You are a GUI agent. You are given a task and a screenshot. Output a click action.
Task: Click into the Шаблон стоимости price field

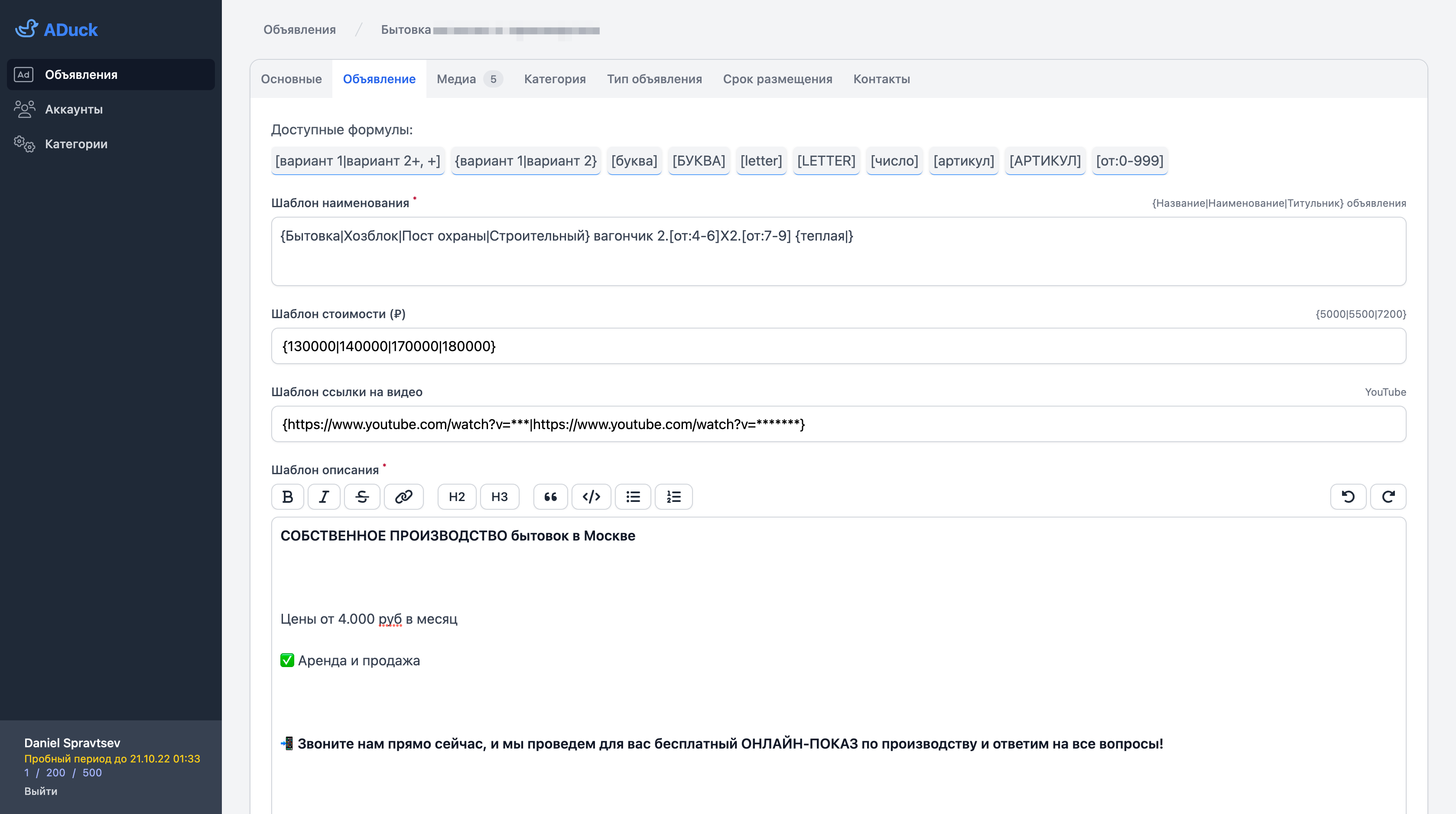click(x=838, y=346)
